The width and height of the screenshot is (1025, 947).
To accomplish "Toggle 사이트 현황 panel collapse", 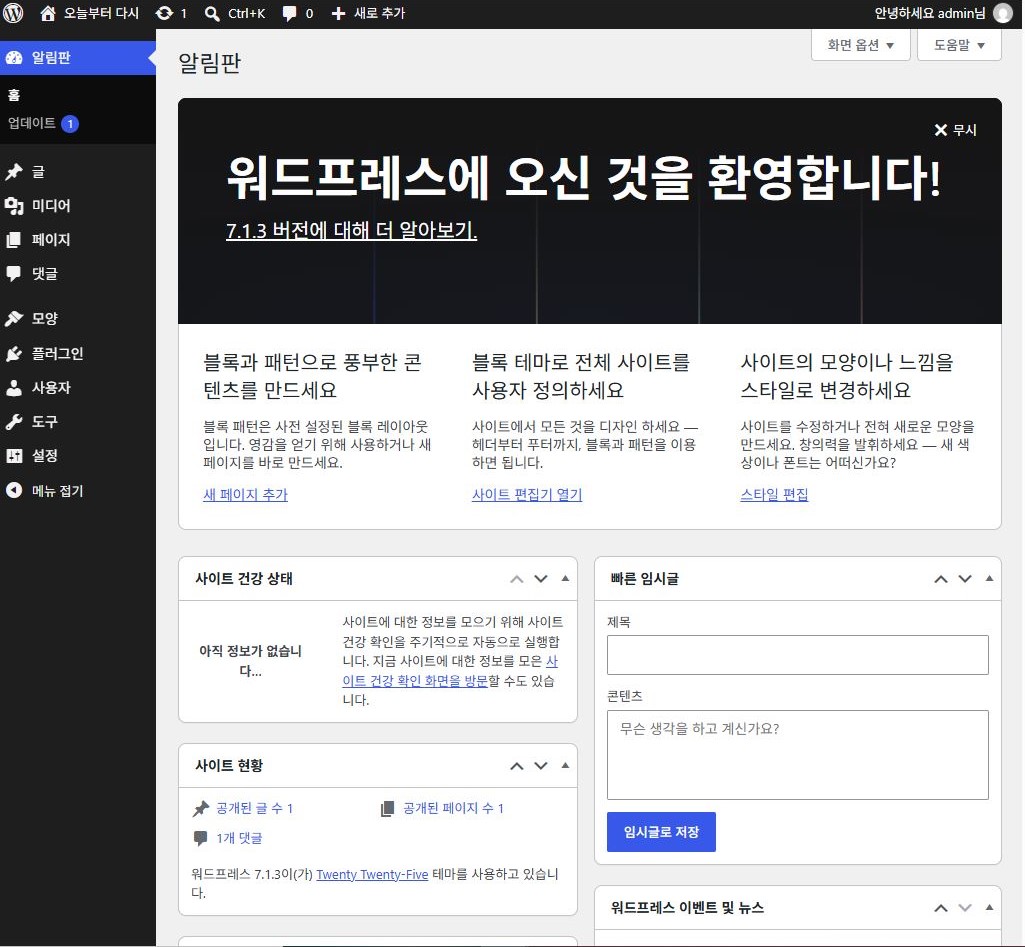I will click(x=565, y=765).
